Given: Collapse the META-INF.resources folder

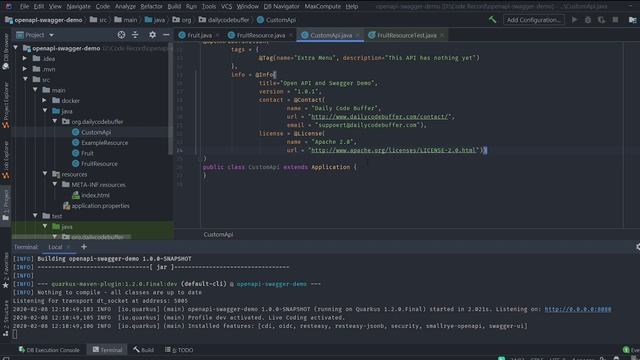Looking at the screenshot, I should (55, 184).
